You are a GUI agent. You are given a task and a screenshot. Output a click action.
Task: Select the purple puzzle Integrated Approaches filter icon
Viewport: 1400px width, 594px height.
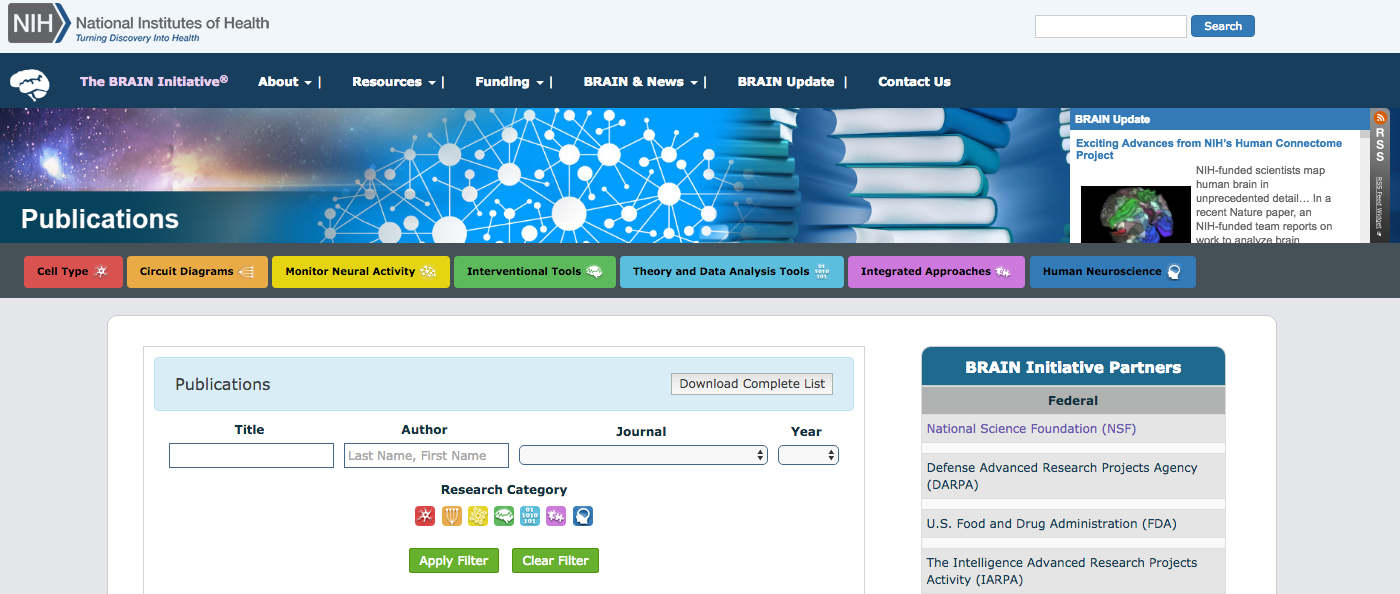pos(556,516)
